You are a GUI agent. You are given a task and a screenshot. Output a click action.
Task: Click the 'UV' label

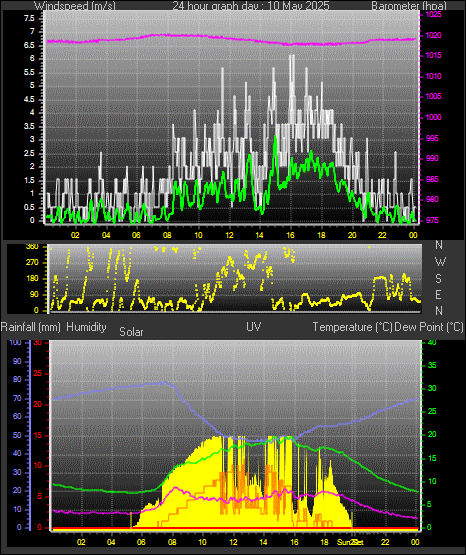254,327
